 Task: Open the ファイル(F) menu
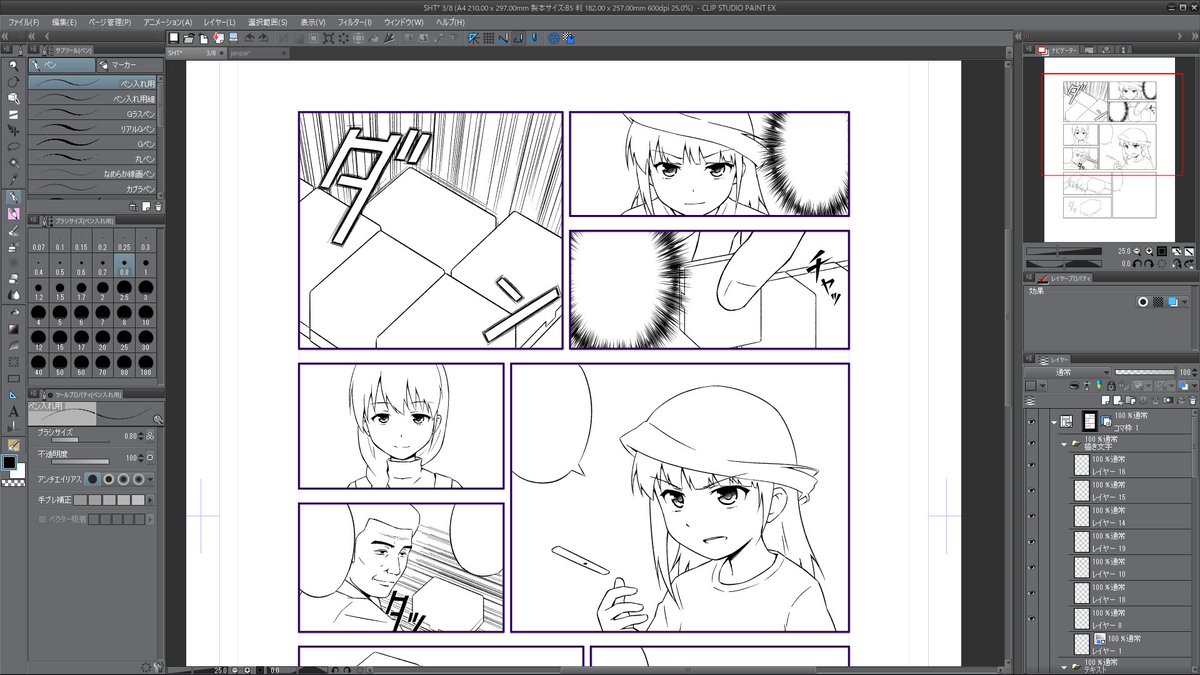(24, 21)
